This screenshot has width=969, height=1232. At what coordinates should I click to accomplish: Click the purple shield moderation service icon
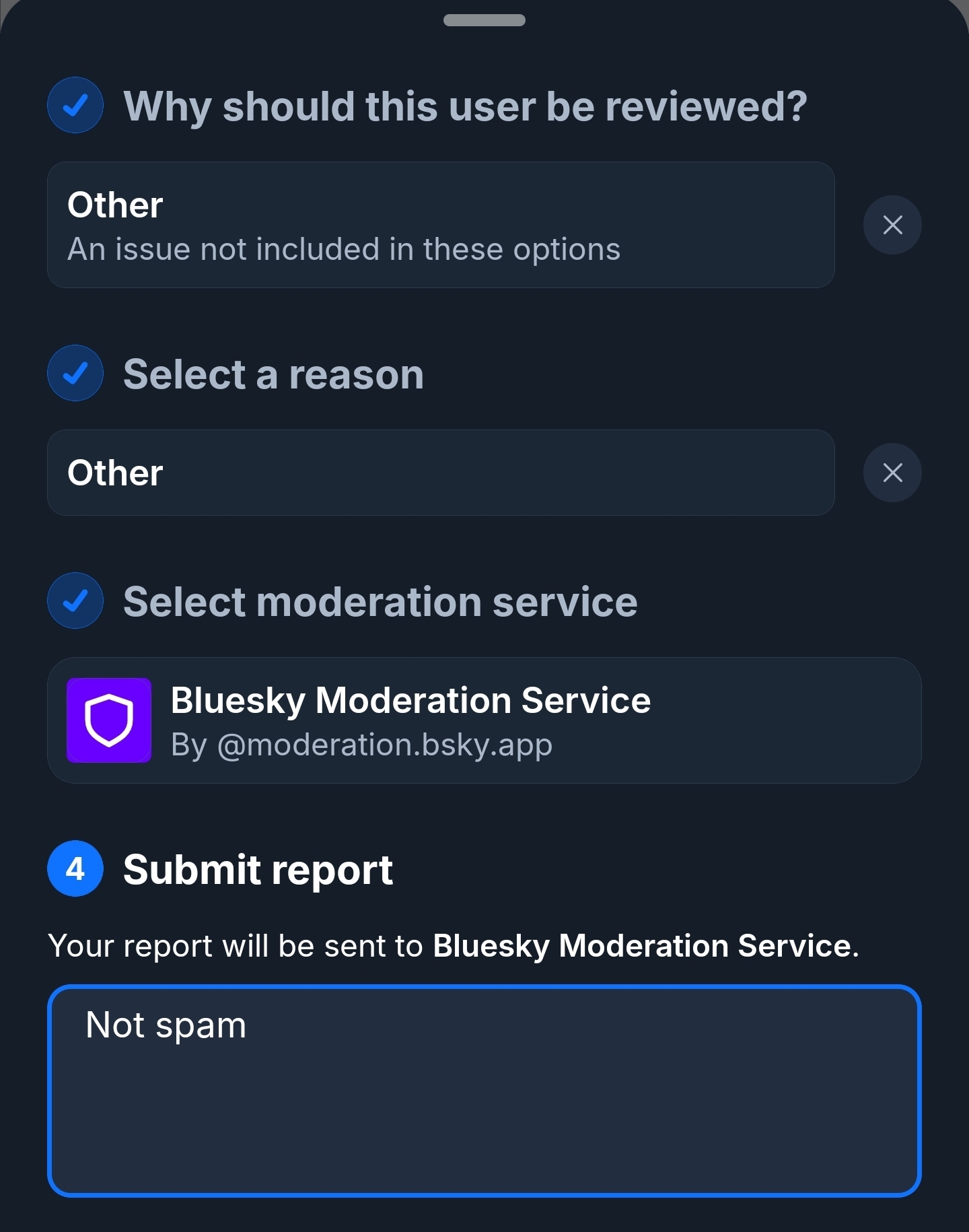click(109, 720)
